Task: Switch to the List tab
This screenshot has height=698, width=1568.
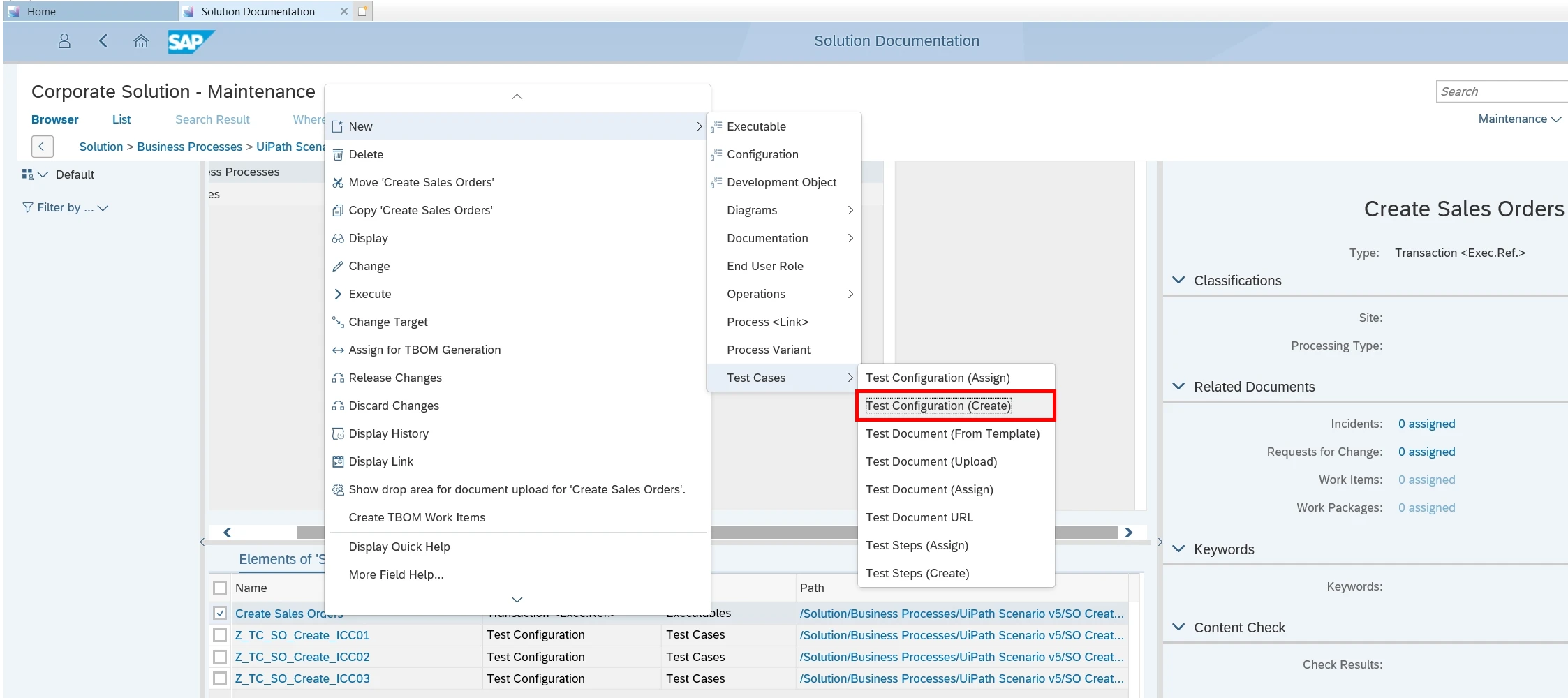Action: tap(121, 119)
